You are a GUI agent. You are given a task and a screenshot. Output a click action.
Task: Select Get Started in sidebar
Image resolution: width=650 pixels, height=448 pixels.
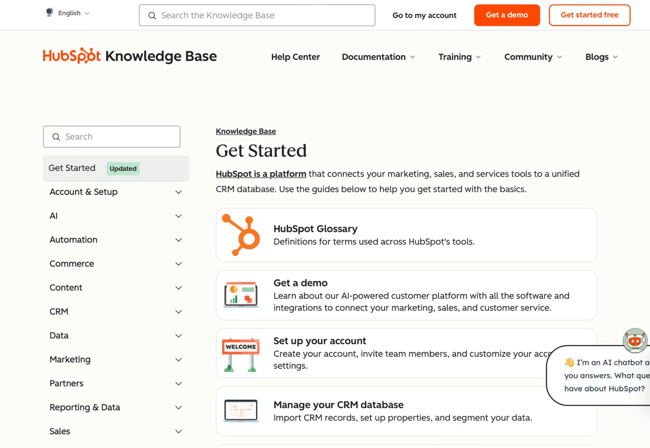(116, 168)
